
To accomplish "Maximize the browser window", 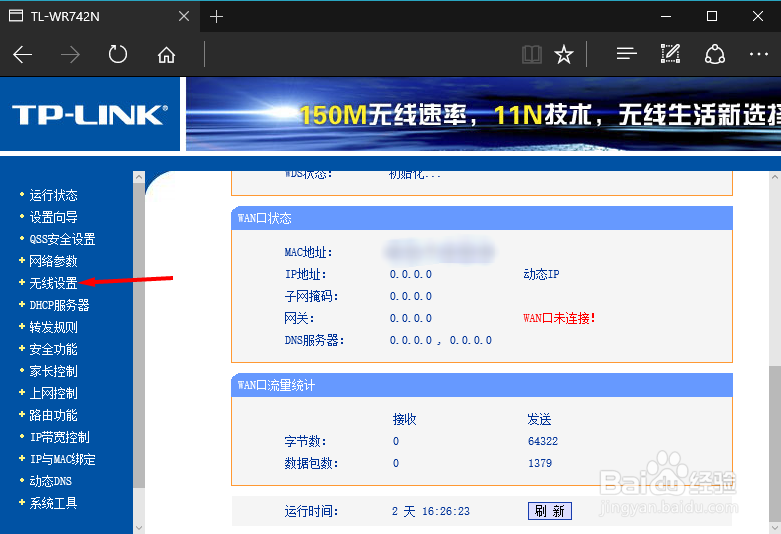I will tap(712, 16).
